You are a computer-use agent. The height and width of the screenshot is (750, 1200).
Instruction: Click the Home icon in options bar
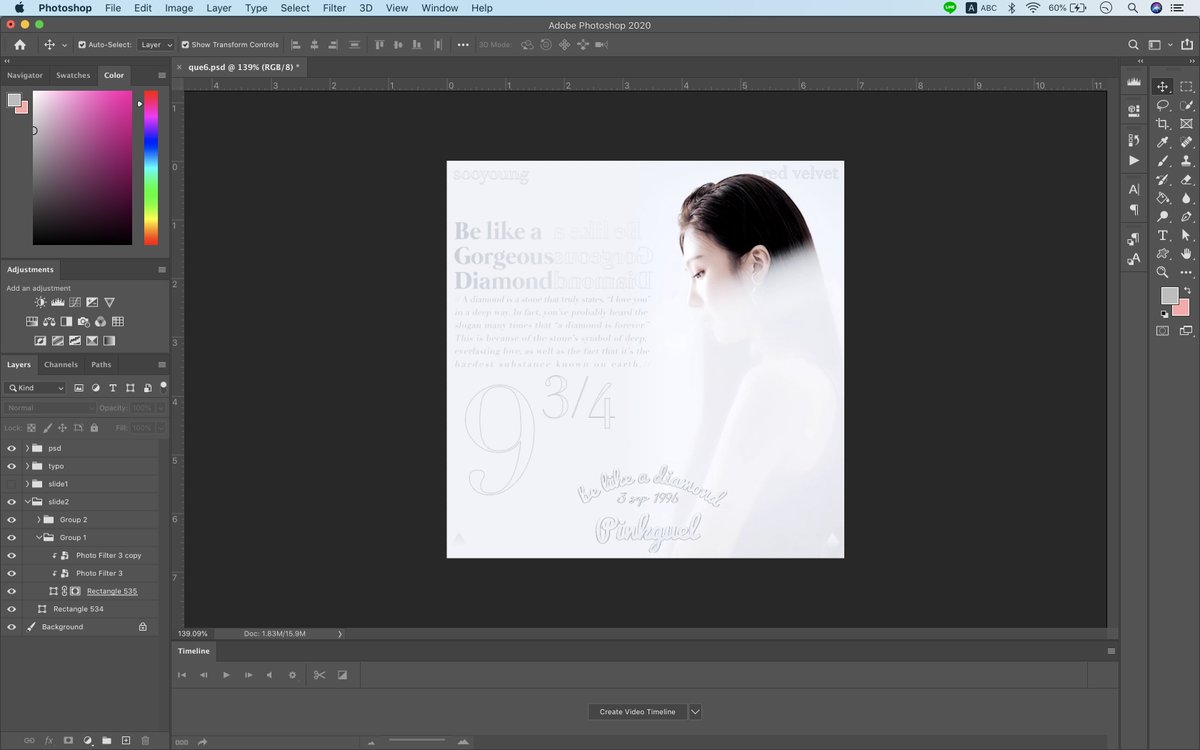point(20,45)
